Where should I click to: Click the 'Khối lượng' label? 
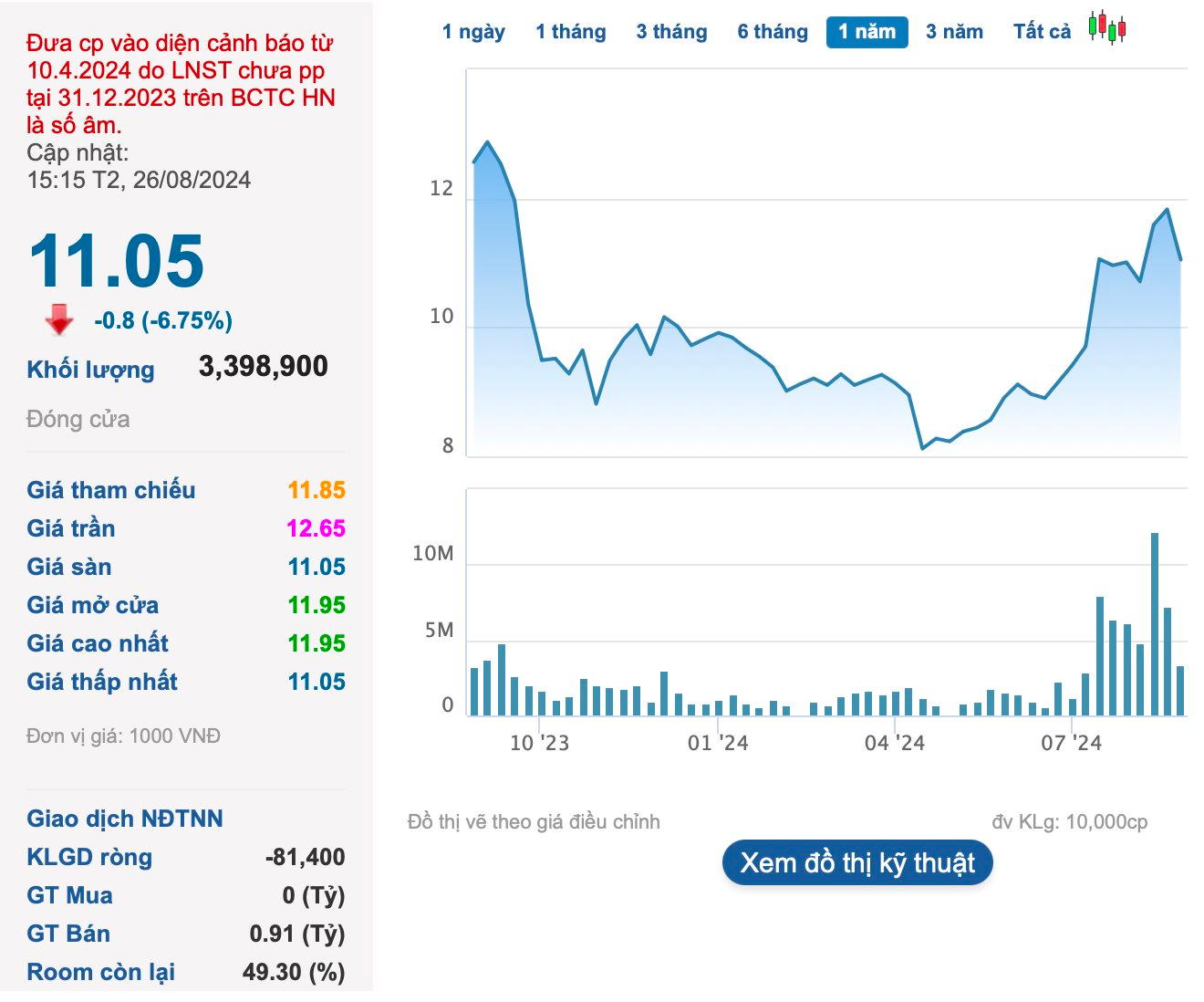[90, 370]
